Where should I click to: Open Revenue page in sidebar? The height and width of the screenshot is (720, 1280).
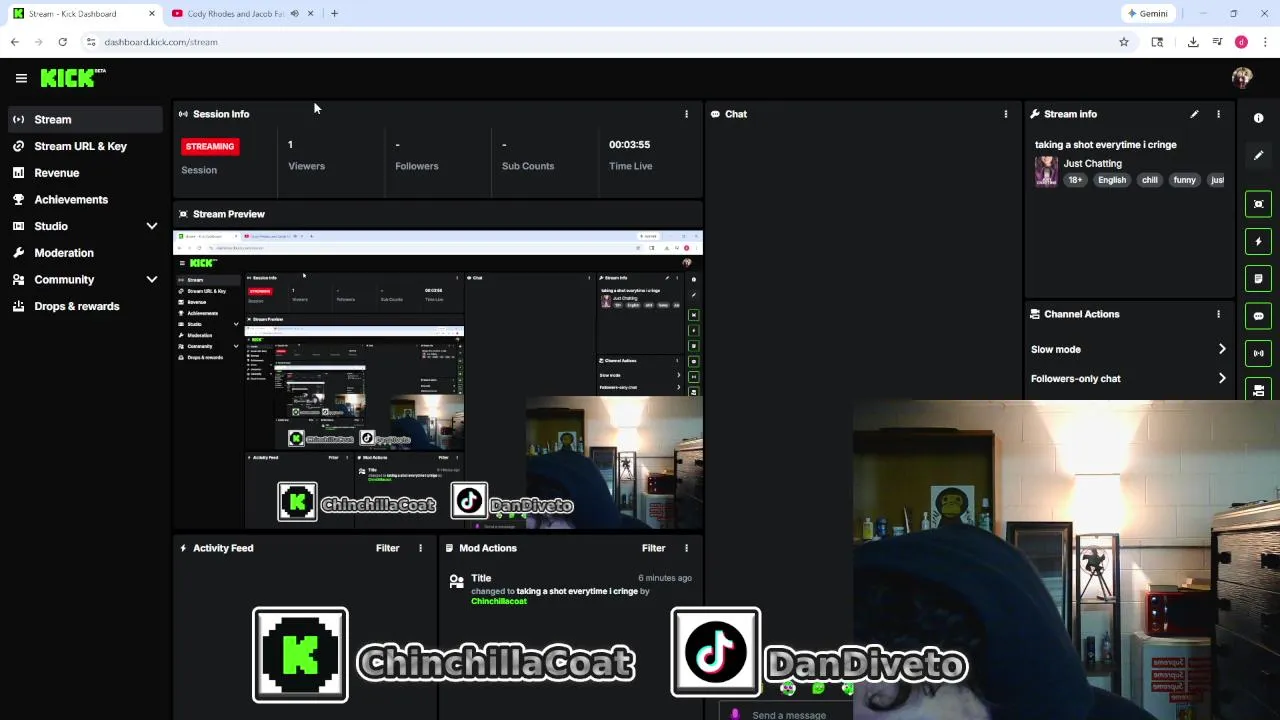coord(84,173)
